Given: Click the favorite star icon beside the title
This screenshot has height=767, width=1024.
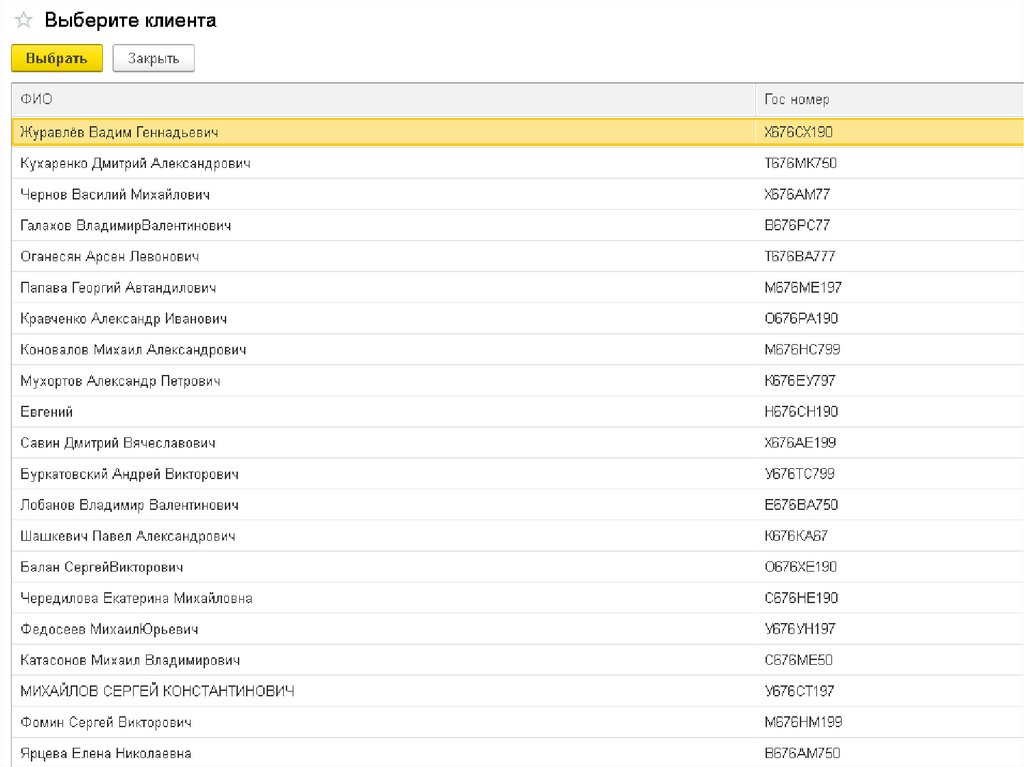Looking at the screenshot, I should [x=24, y=21].
